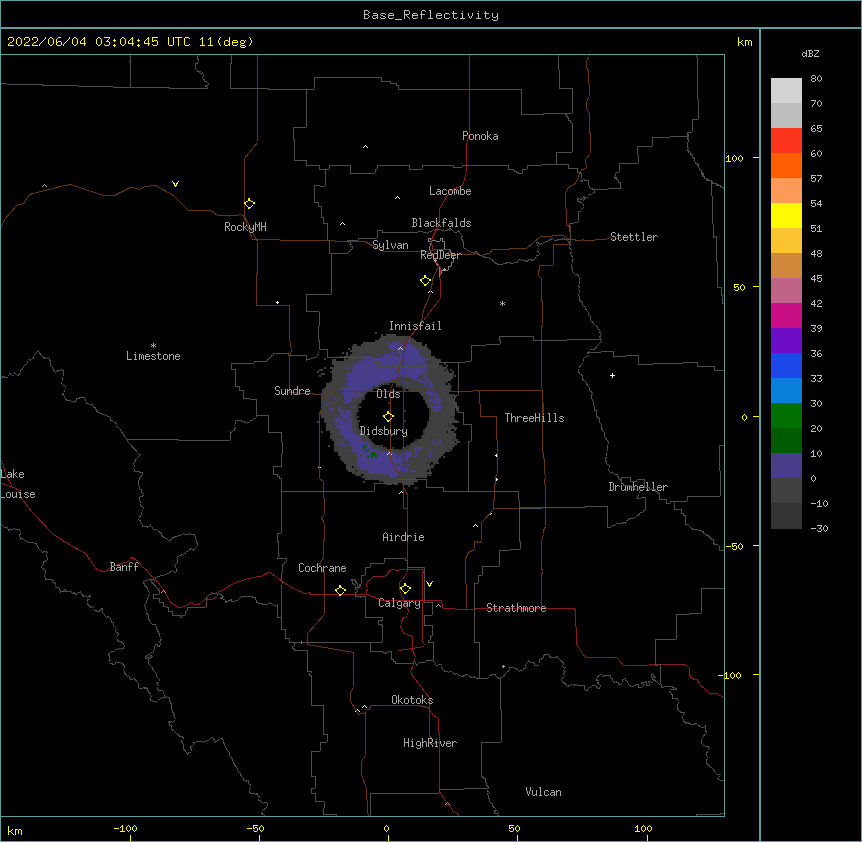862x842 pixels.
Task: Click the yellow diamond marker at RockyMH
Action: point(249,204)
